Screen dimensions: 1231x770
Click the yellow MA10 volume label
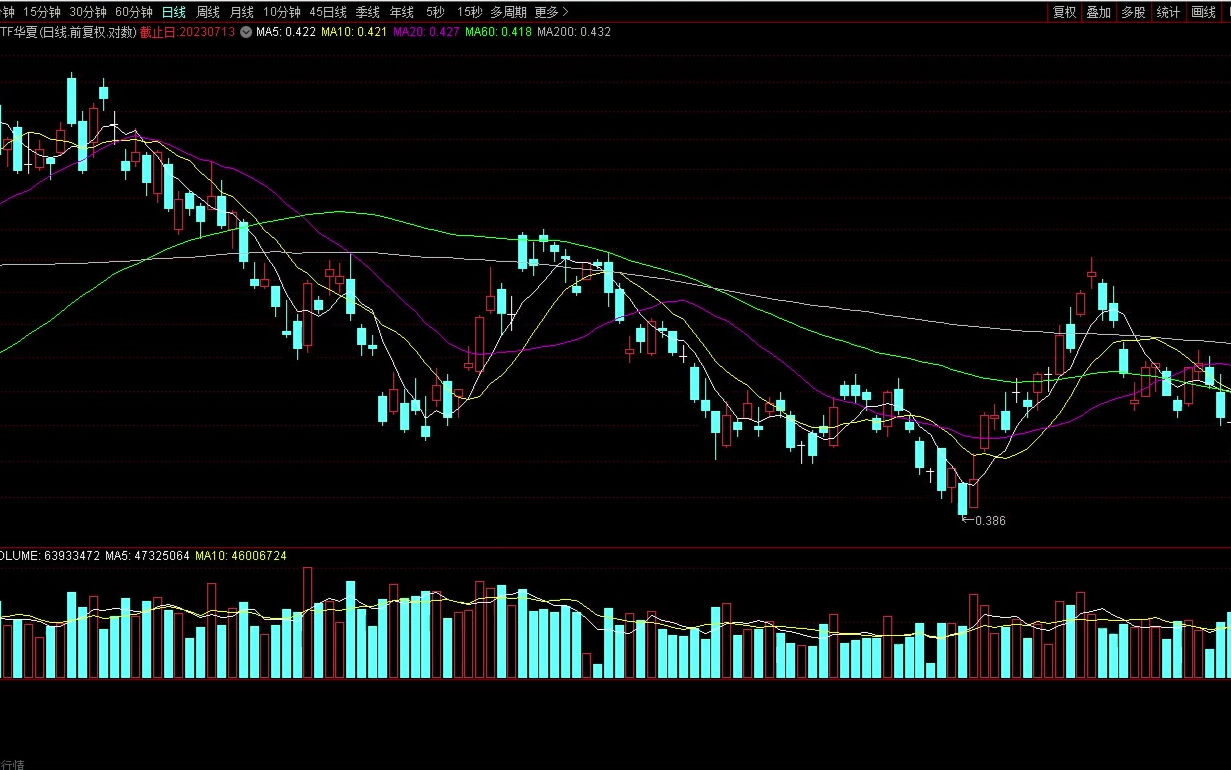coord(240,555)
